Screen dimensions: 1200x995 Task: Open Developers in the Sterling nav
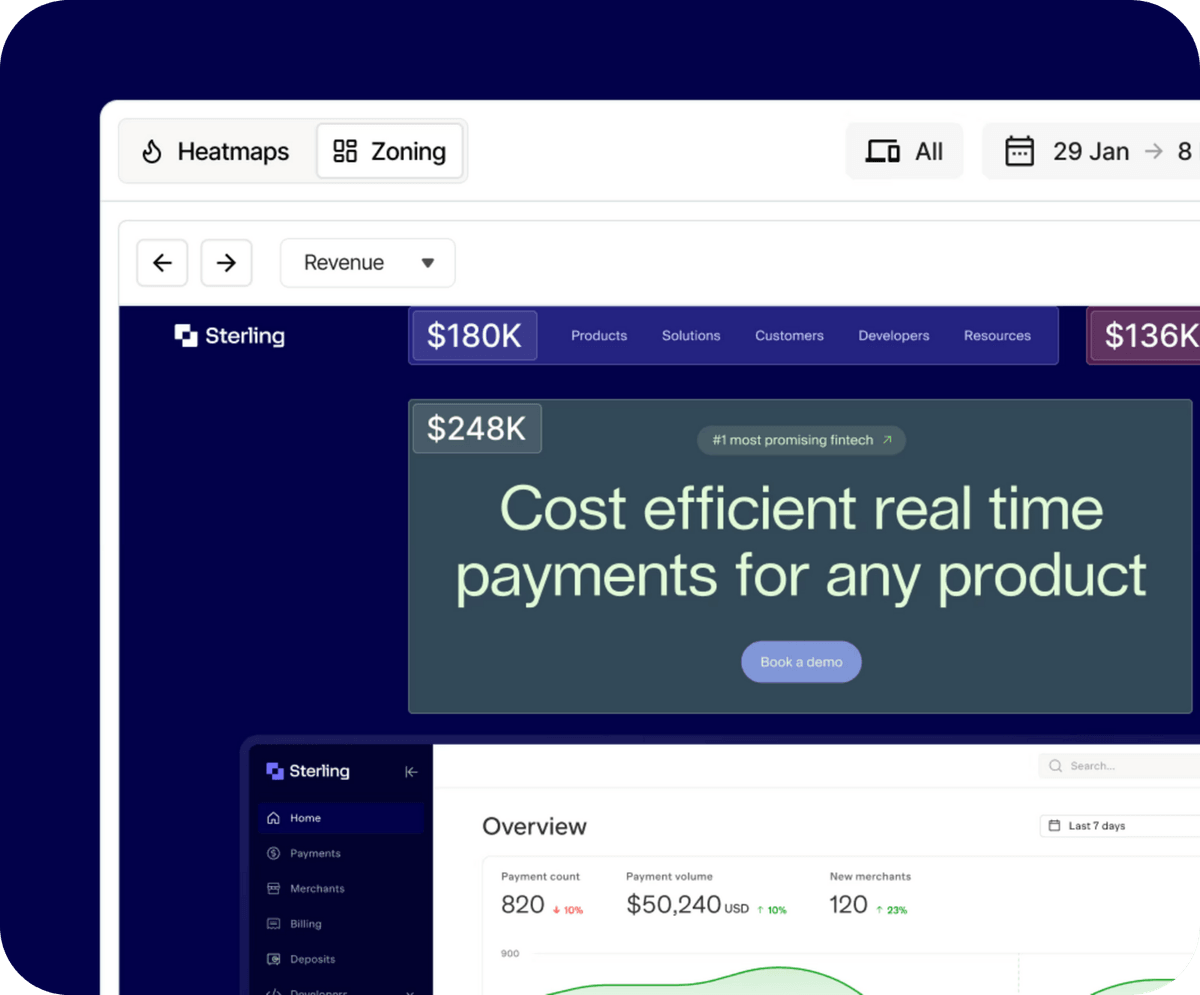click(894, 336)
